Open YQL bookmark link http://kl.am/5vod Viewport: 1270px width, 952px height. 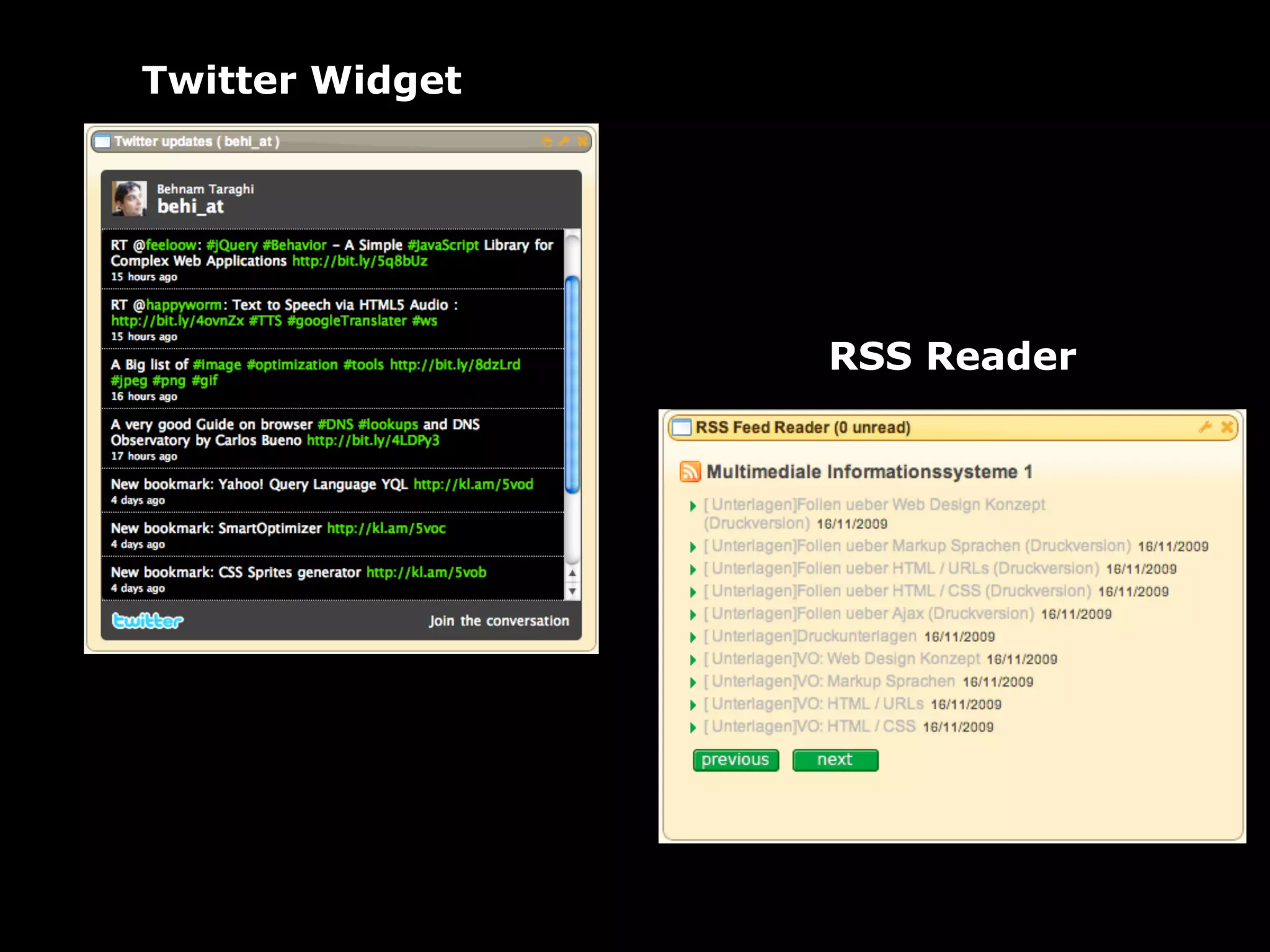473,485
